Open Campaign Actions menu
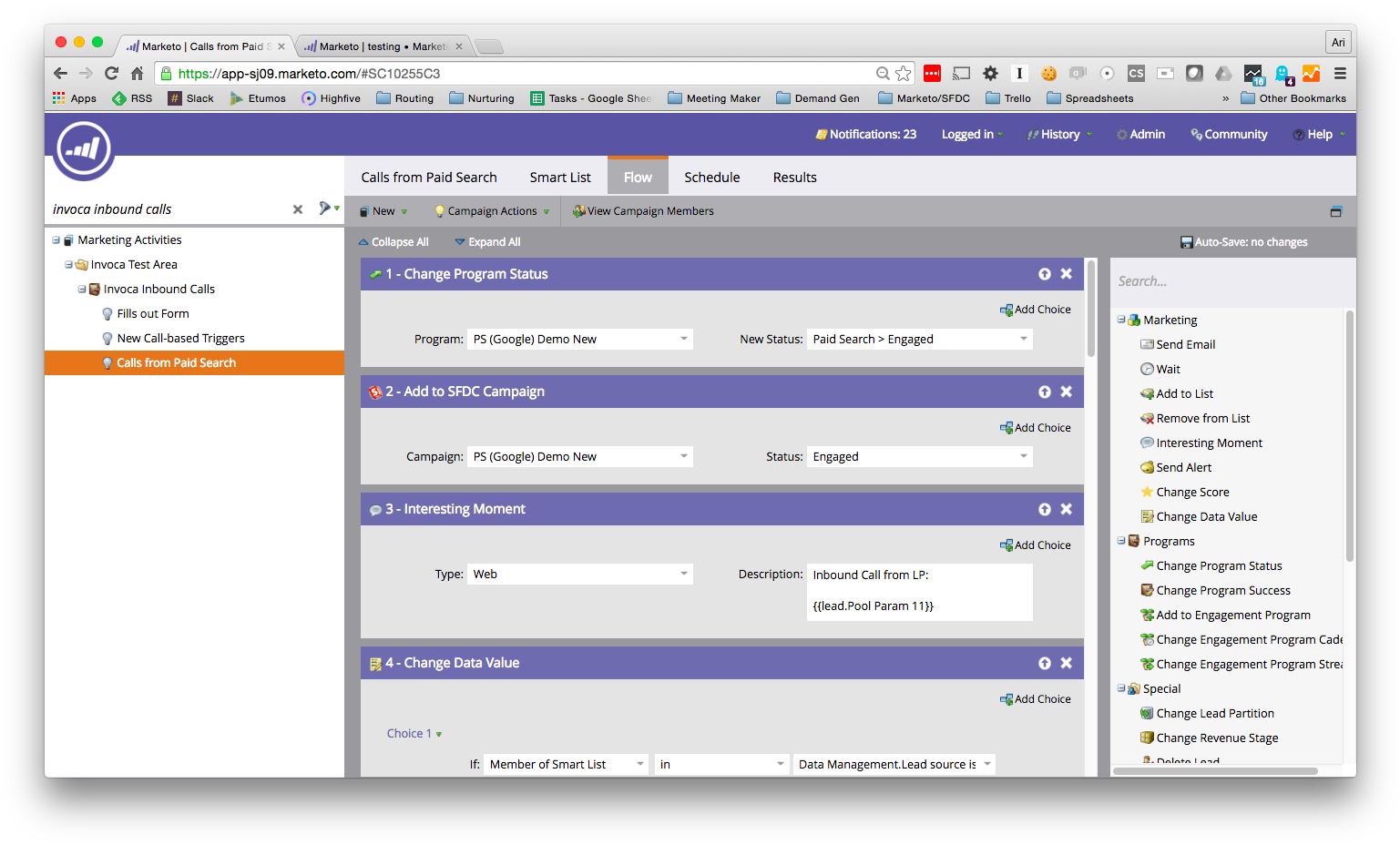 pyautogui.click(x=492, y=211)
